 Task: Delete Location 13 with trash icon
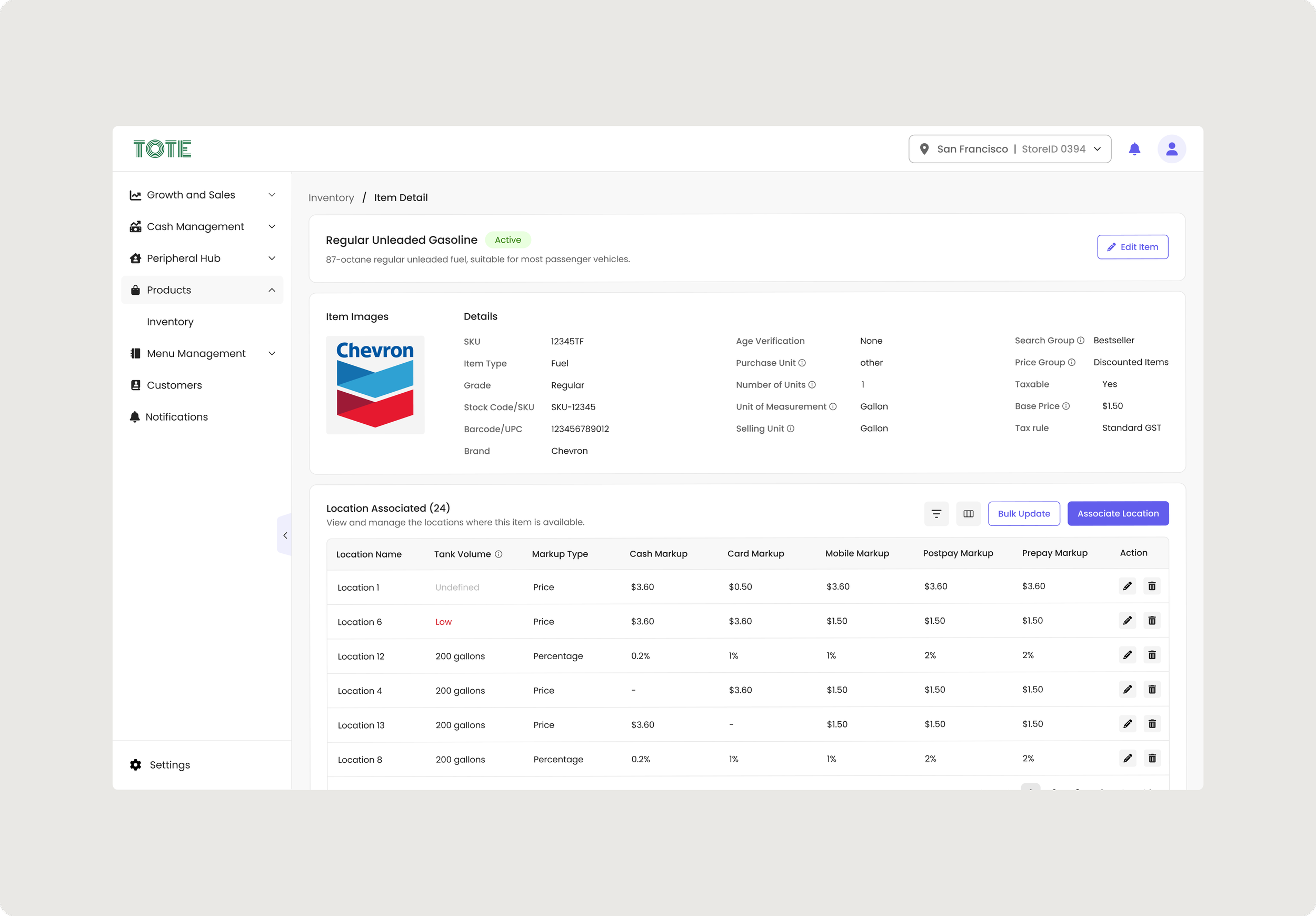[x=1152, y=723]
